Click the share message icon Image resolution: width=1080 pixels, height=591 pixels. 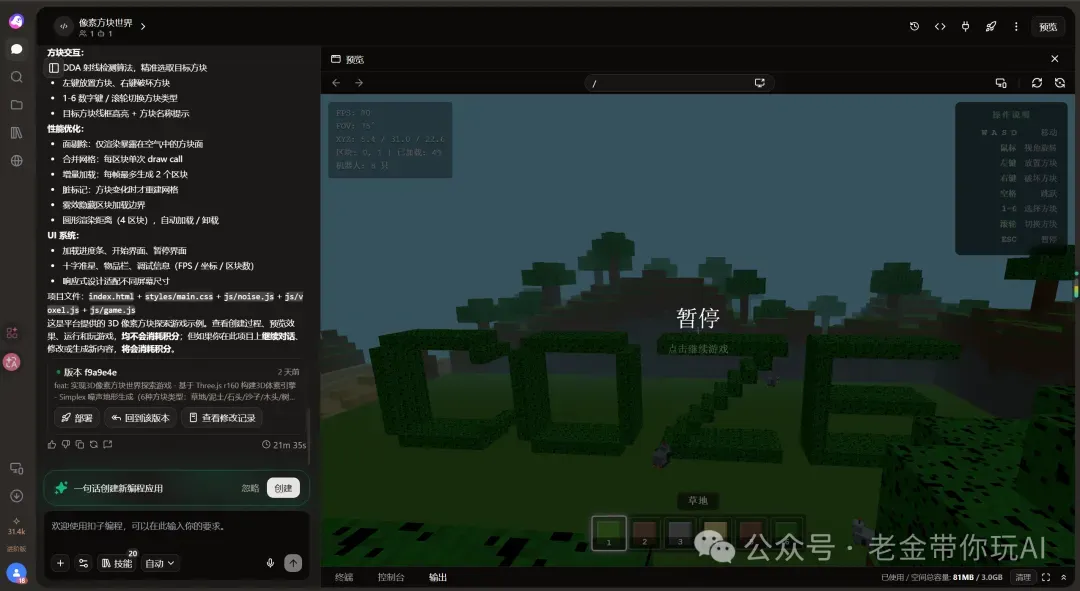point(107,444)
